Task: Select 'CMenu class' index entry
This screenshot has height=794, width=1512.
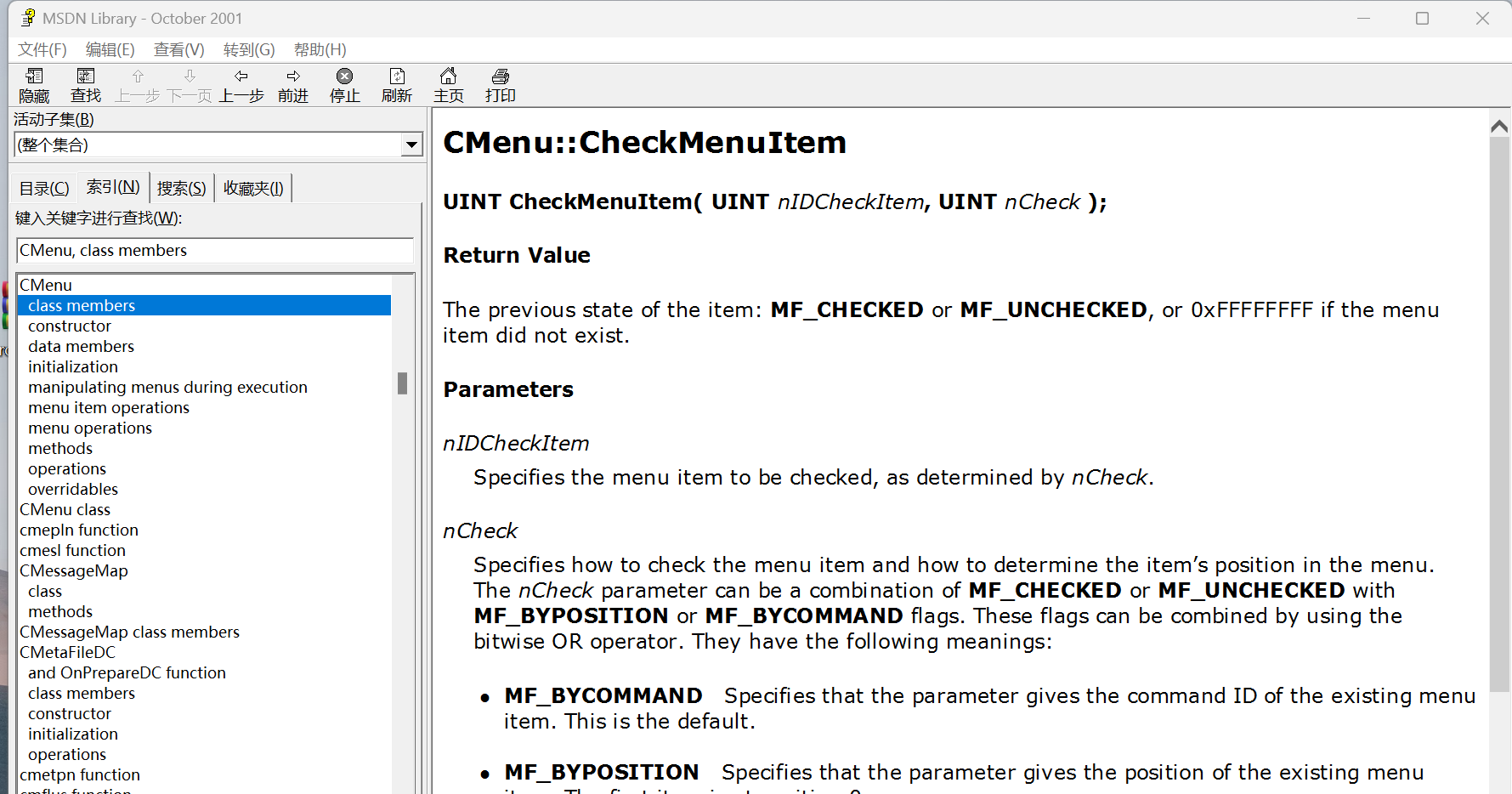Action: pyautogui.click(x=65, y=509)
